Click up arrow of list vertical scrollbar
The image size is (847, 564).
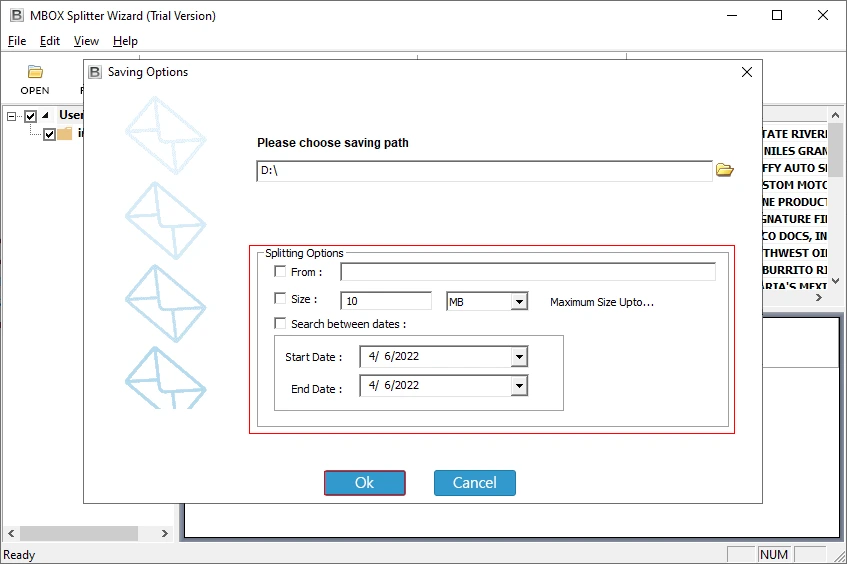tap(835, 115)
